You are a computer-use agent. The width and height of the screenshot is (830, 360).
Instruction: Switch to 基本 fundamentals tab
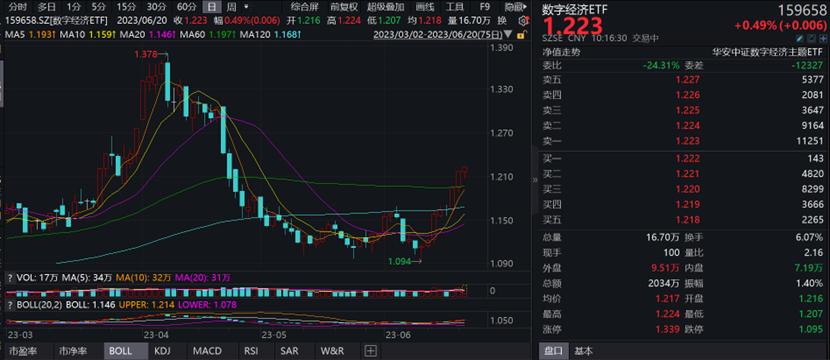point(584,350)
